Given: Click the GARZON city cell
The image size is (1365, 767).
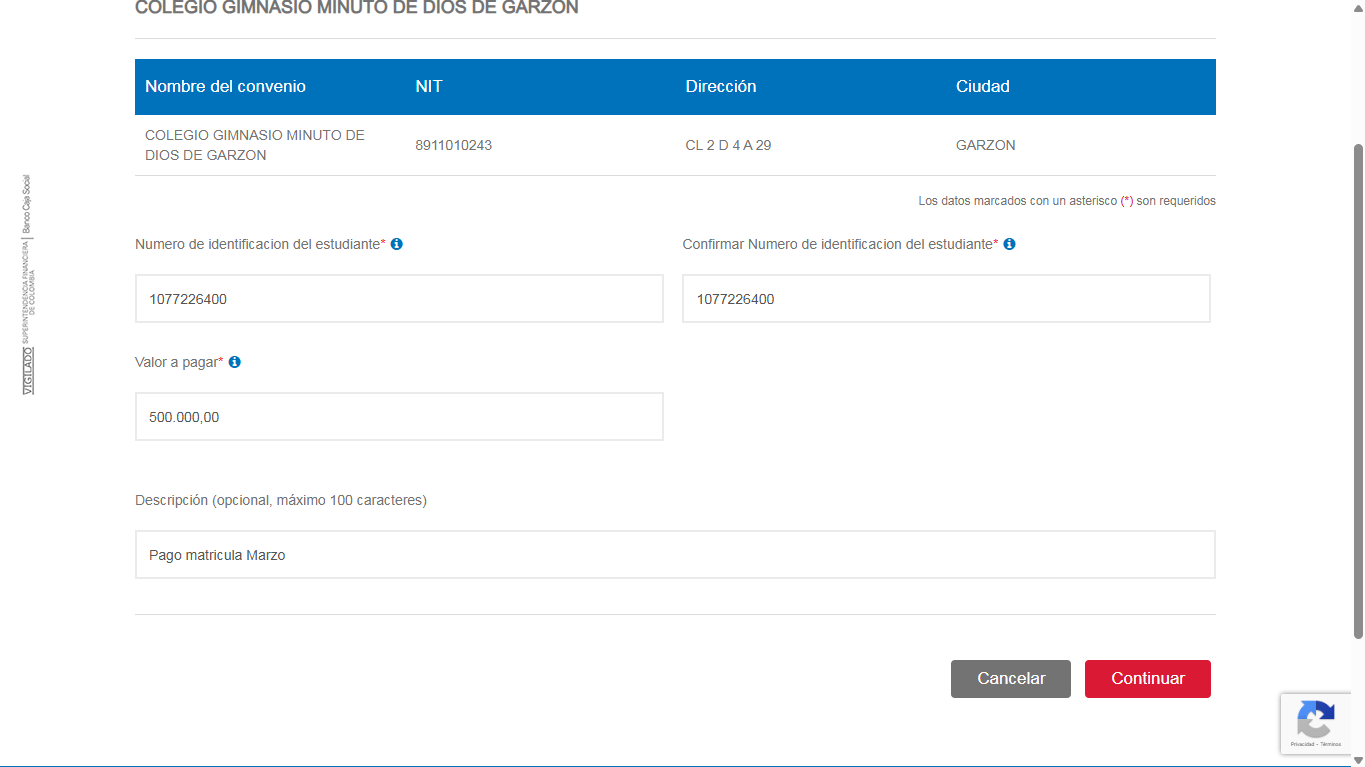Looking at the screenshot, I should (x=986, y=146).
